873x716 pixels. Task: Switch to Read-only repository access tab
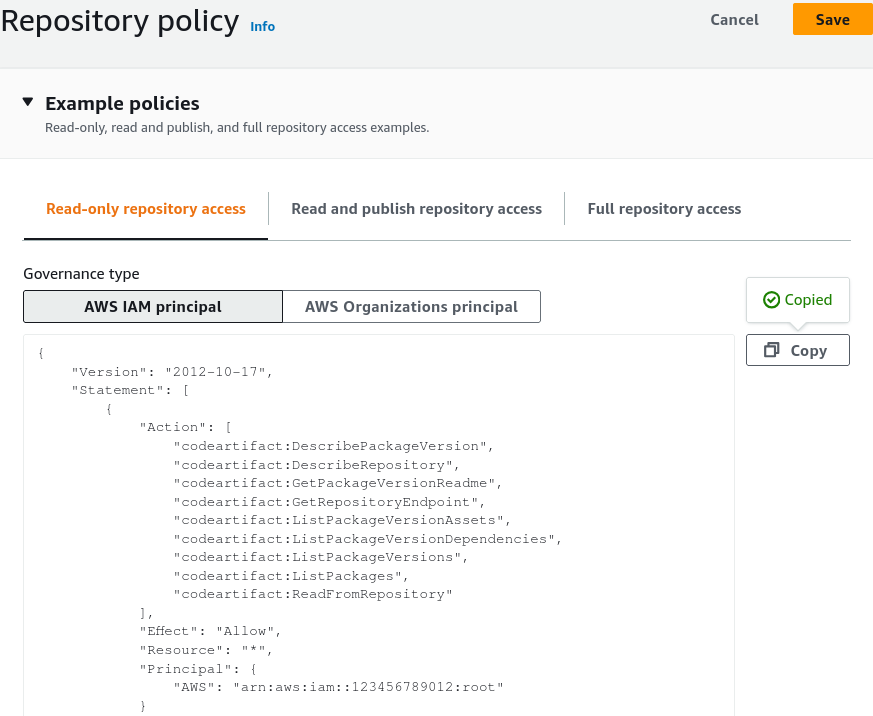tap(145, 209)
